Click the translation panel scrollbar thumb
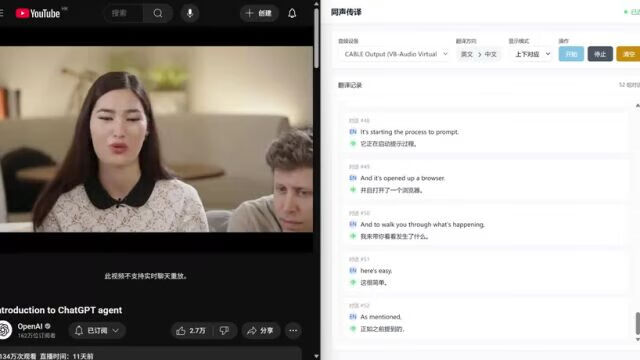The image size is (640, 360). coord(638,323)
